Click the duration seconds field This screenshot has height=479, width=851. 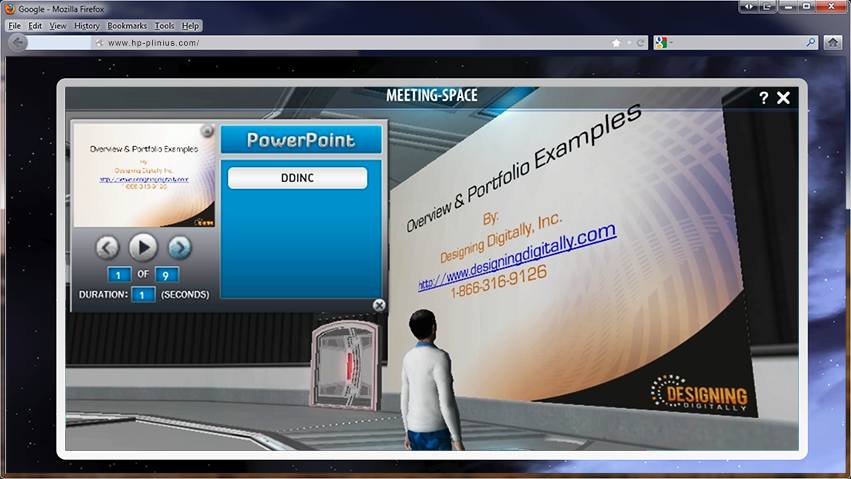[143, 295]
